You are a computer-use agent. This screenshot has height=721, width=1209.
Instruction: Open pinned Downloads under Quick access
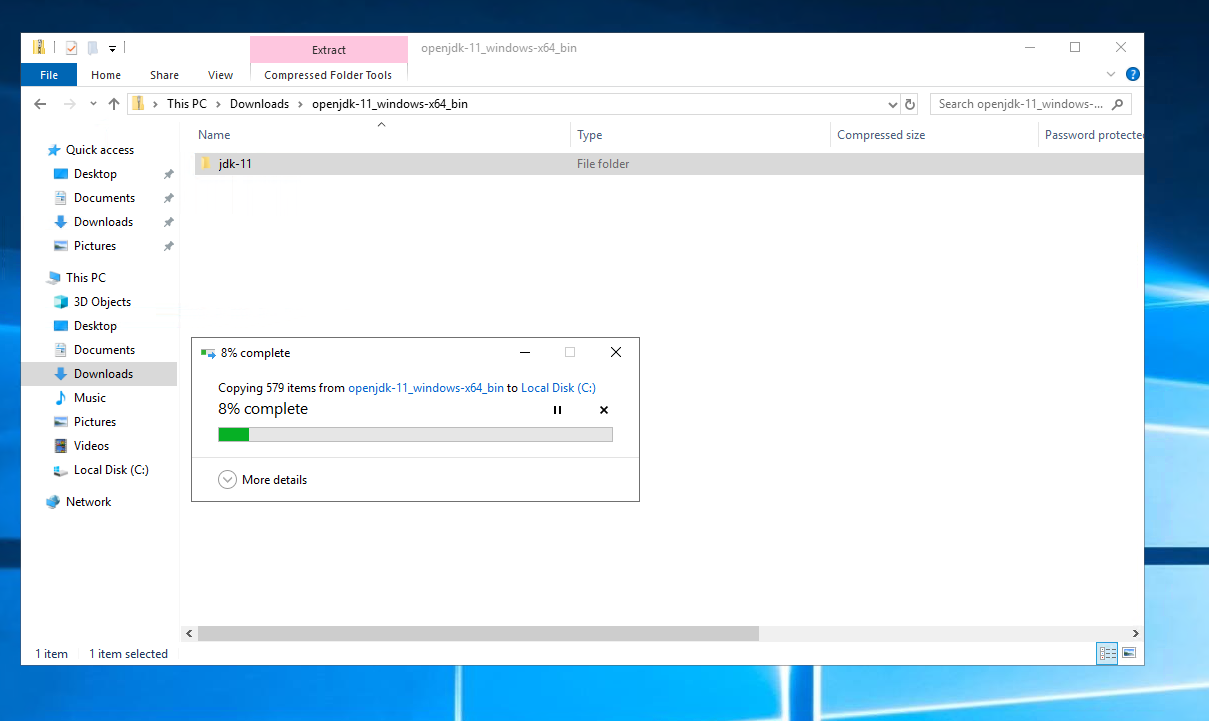pyautogui.click(x=103, y=222)
